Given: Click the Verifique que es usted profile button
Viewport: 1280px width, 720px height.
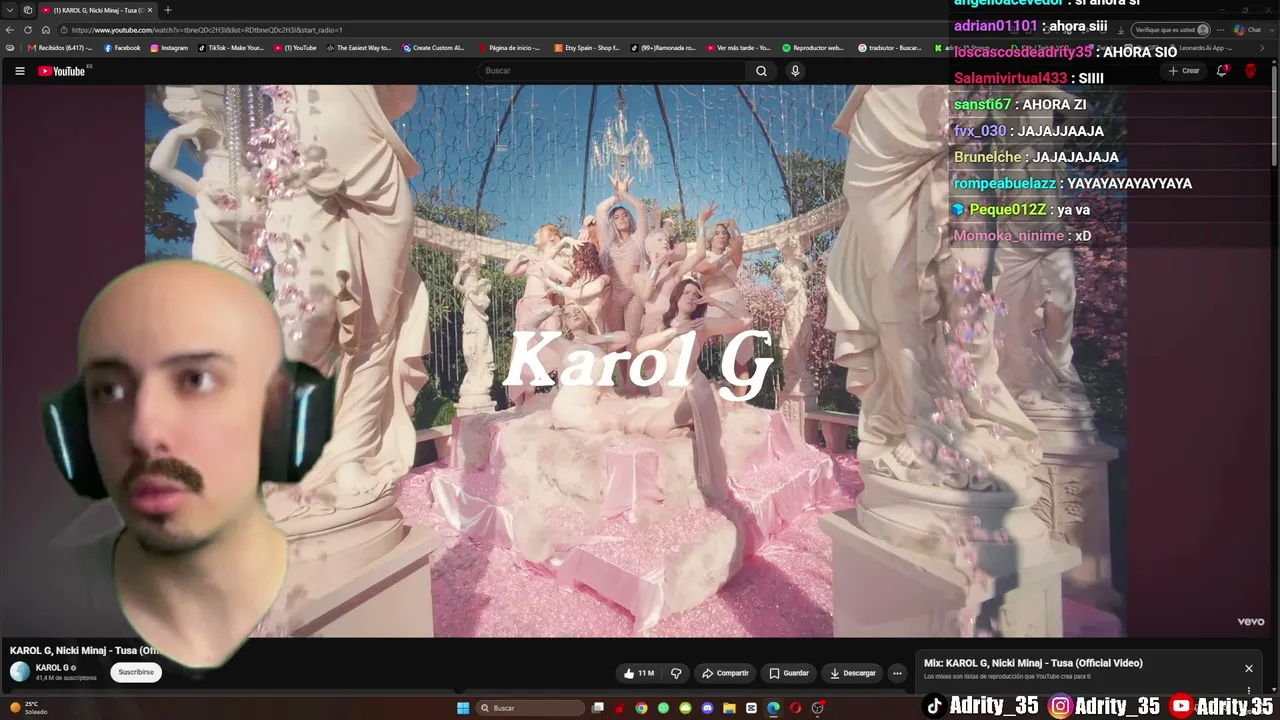Looking at the screenshot, I should click(1173, 30).
